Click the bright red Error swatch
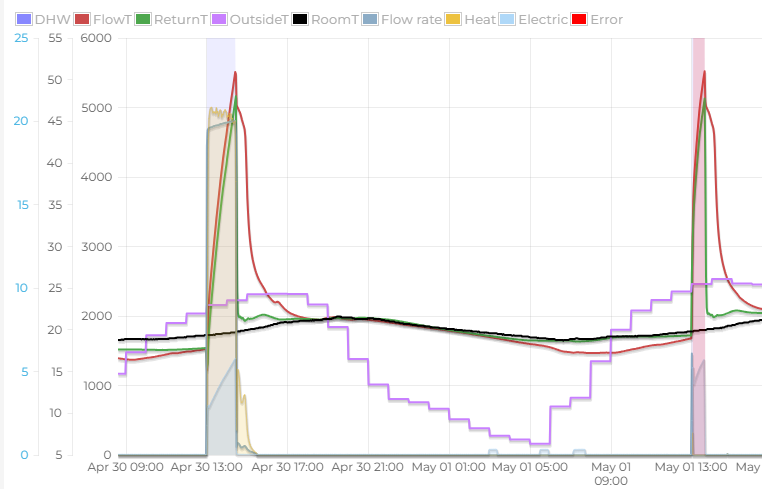This screenshot has height=489, width=762. (x=579, y=19)
